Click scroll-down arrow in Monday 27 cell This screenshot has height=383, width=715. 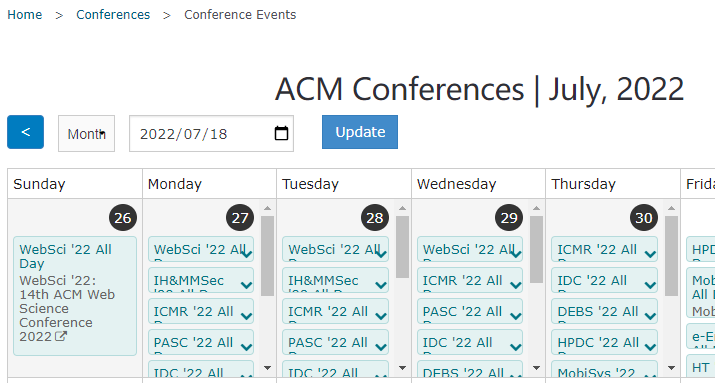[268, 368]
